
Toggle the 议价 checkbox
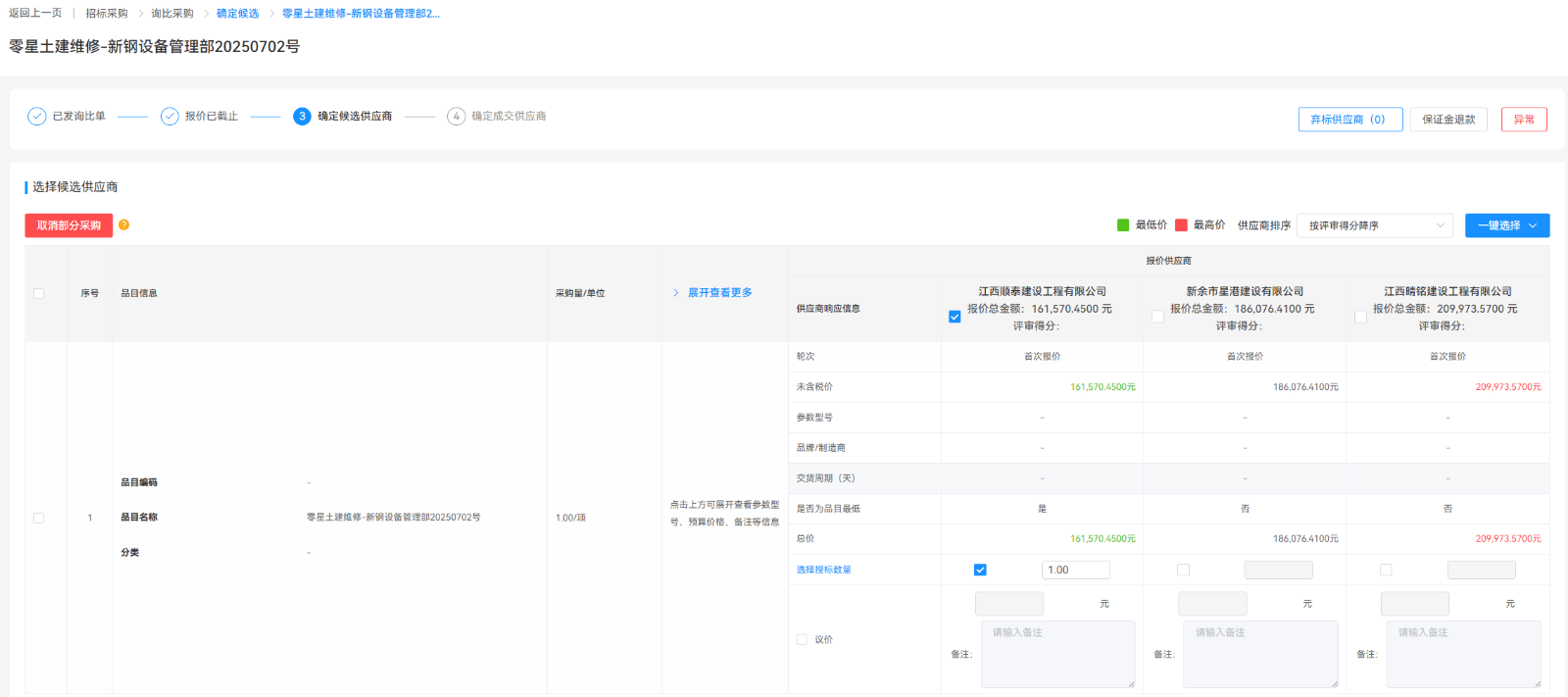(x=802, y=639)
